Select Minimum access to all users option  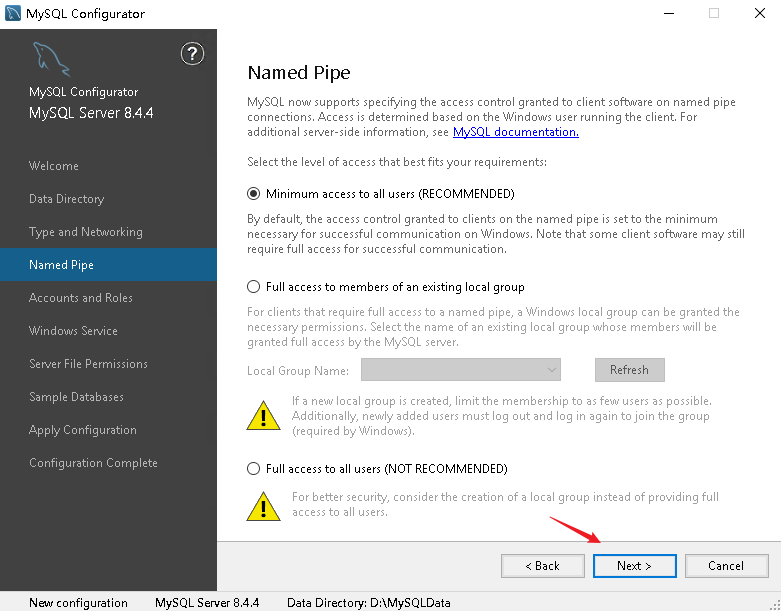coord(381,194)
